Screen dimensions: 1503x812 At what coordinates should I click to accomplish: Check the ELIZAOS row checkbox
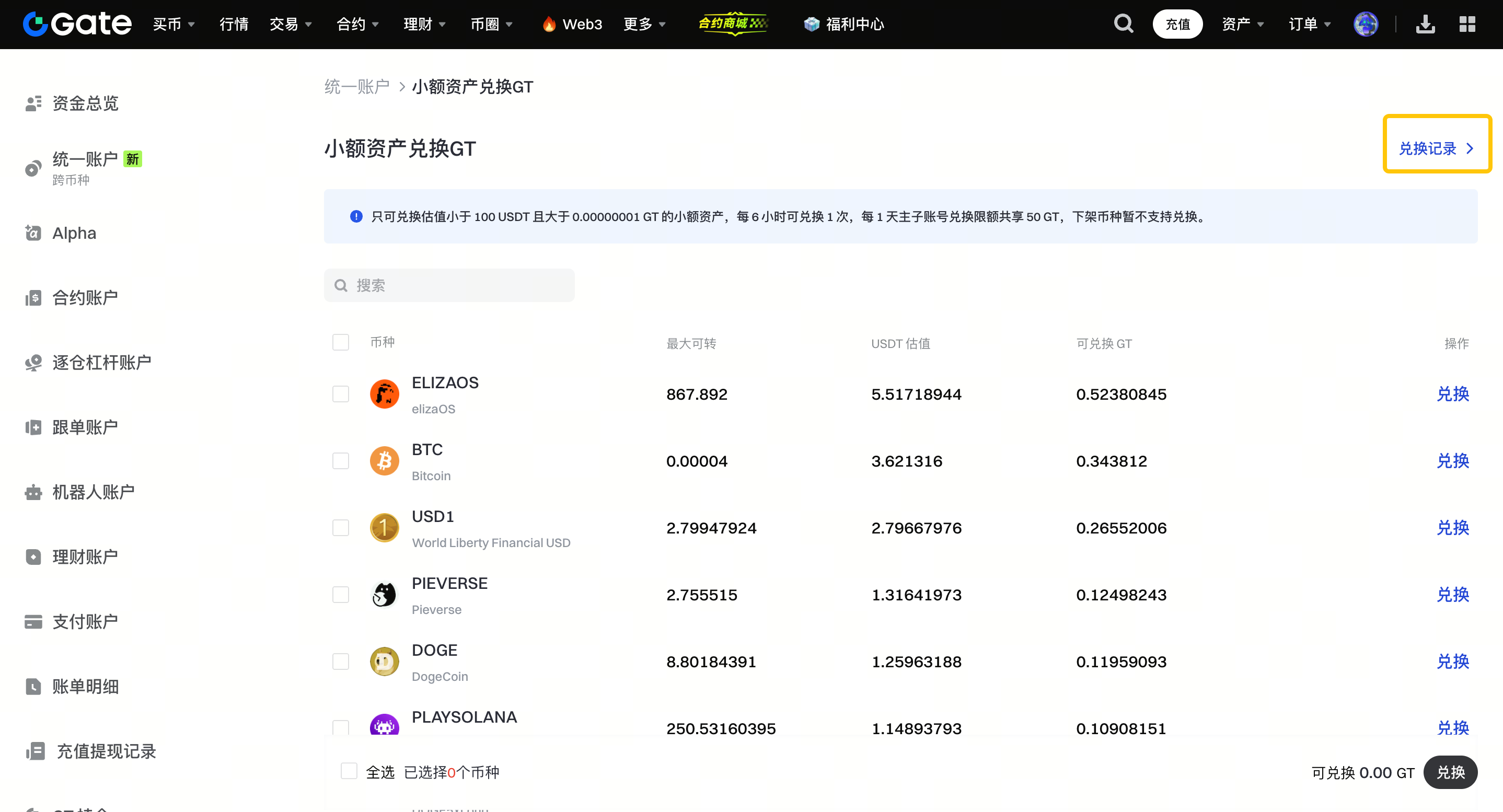coord(341,394)
